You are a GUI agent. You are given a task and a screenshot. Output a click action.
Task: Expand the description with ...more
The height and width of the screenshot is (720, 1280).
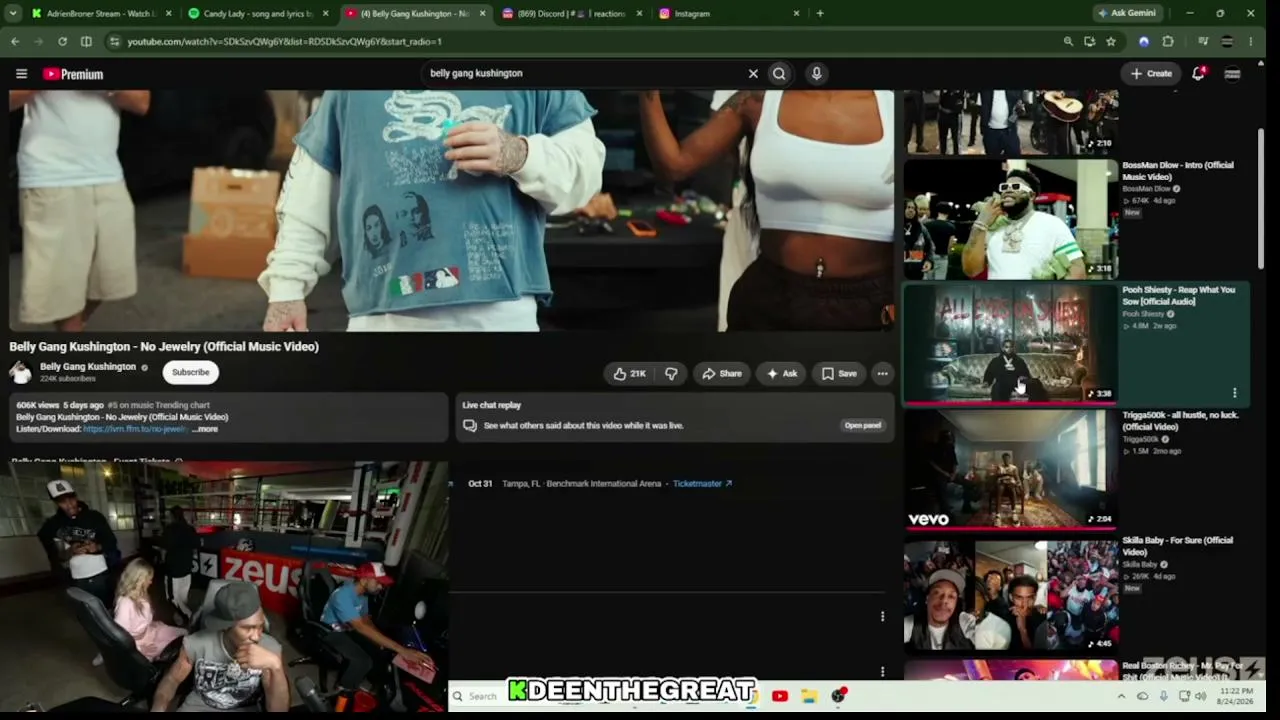(204, 429)
